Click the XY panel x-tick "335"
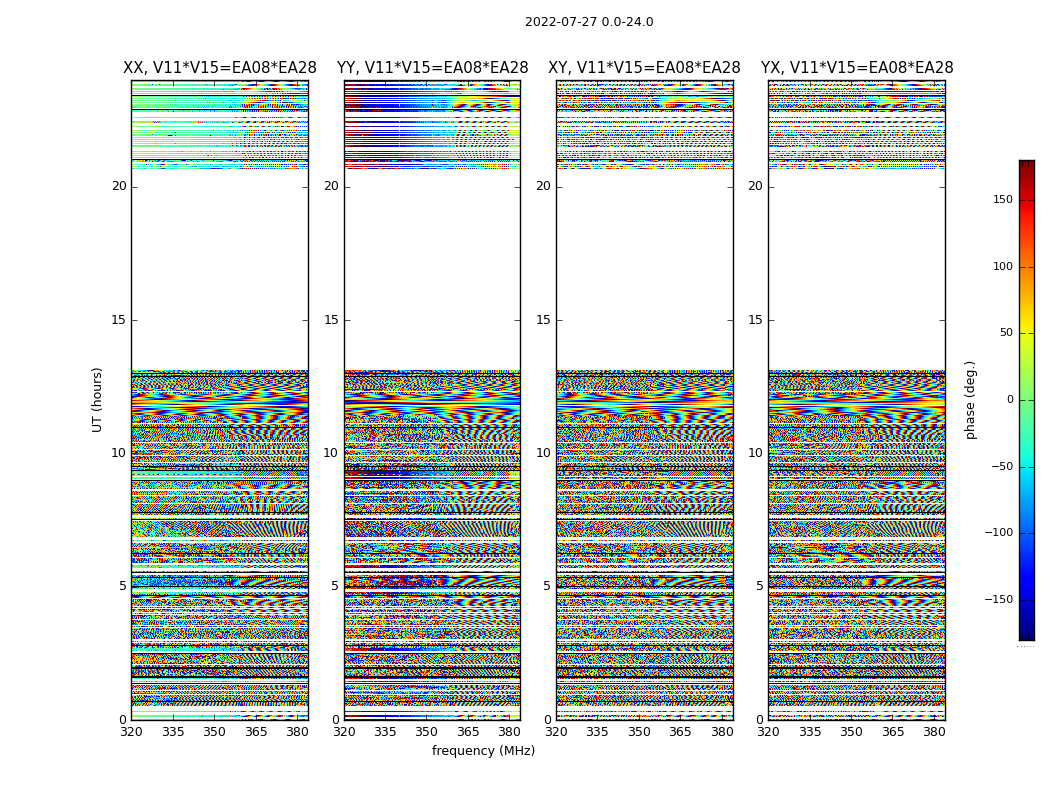 [x=597, y=732]
